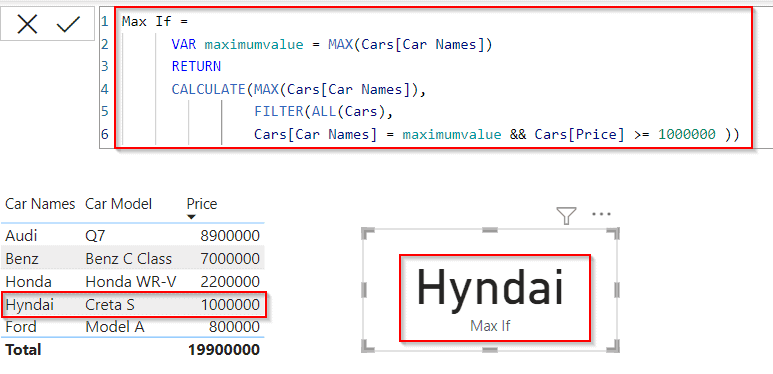Viewport: 773px width, 374px height.
Task: Open the card's More options ellipsis
Action: tap(601, 214)
